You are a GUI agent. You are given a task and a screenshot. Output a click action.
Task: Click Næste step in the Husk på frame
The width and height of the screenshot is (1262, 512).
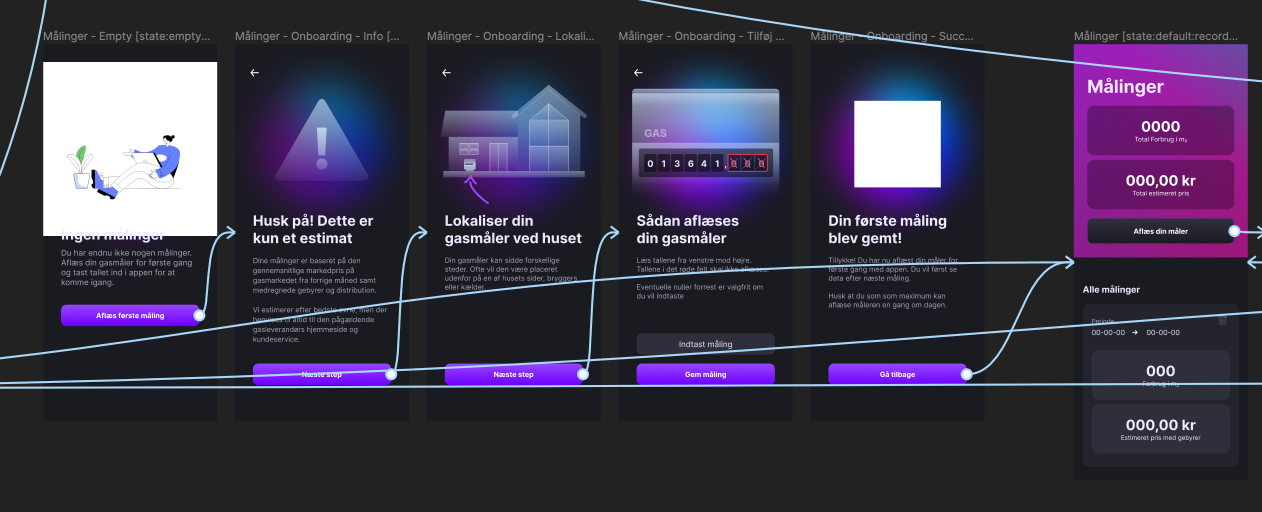[322, 374]
